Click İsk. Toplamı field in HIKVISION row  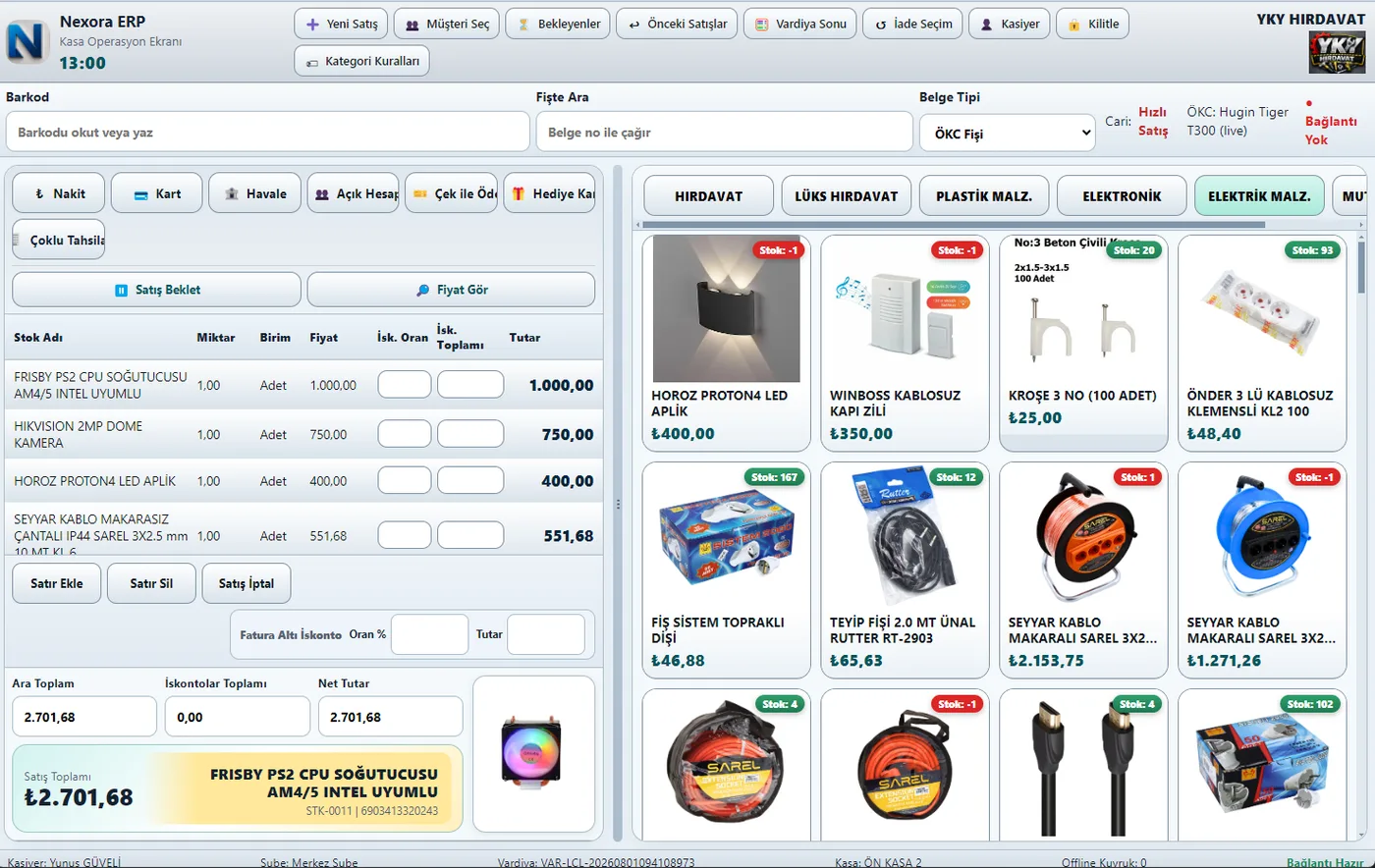pyautogui.click(x=470, y=433)
